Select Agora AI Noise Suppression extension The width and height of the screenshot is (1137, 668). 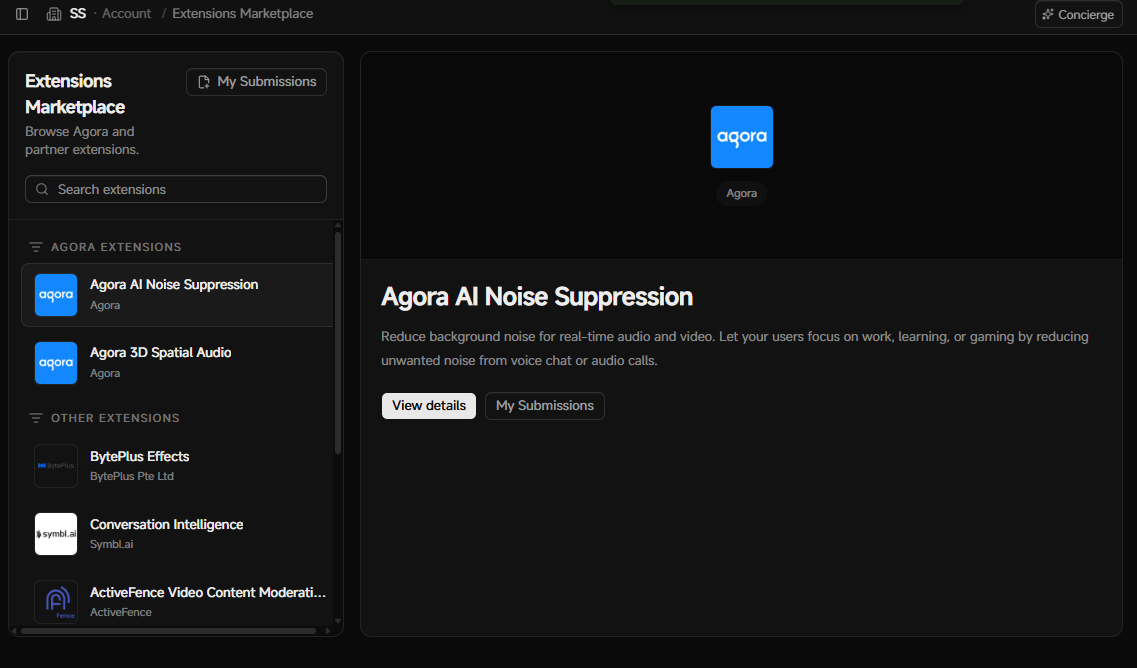pos(177,295)
